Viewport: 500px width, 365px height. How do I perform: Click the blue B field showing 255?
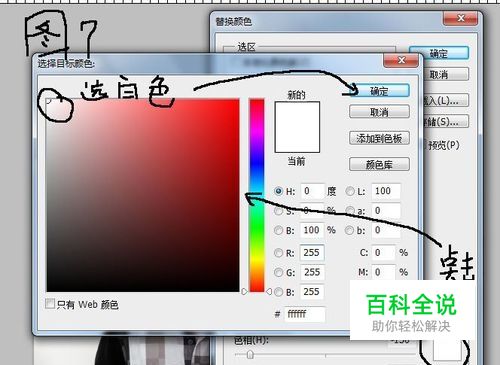click(312, 292)
